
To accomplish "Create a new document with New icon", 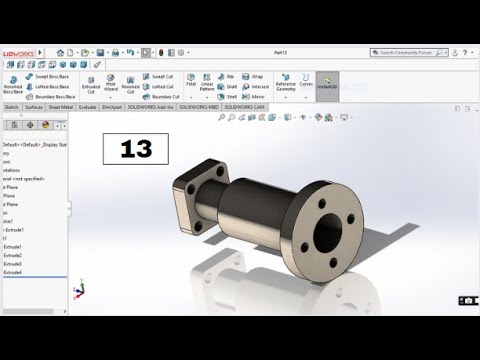I will (x=70, y=53).
